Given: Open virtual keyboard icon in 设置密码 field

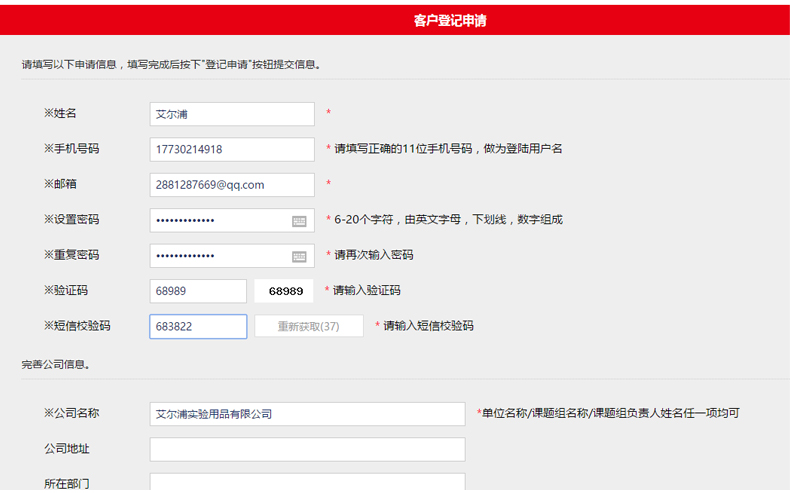Looking at the screenshot, I should pos(299,221).
